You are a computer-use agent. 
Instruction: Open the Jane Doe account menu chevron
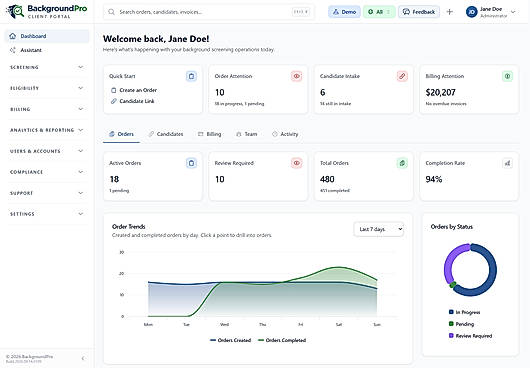tap(513, 12)
